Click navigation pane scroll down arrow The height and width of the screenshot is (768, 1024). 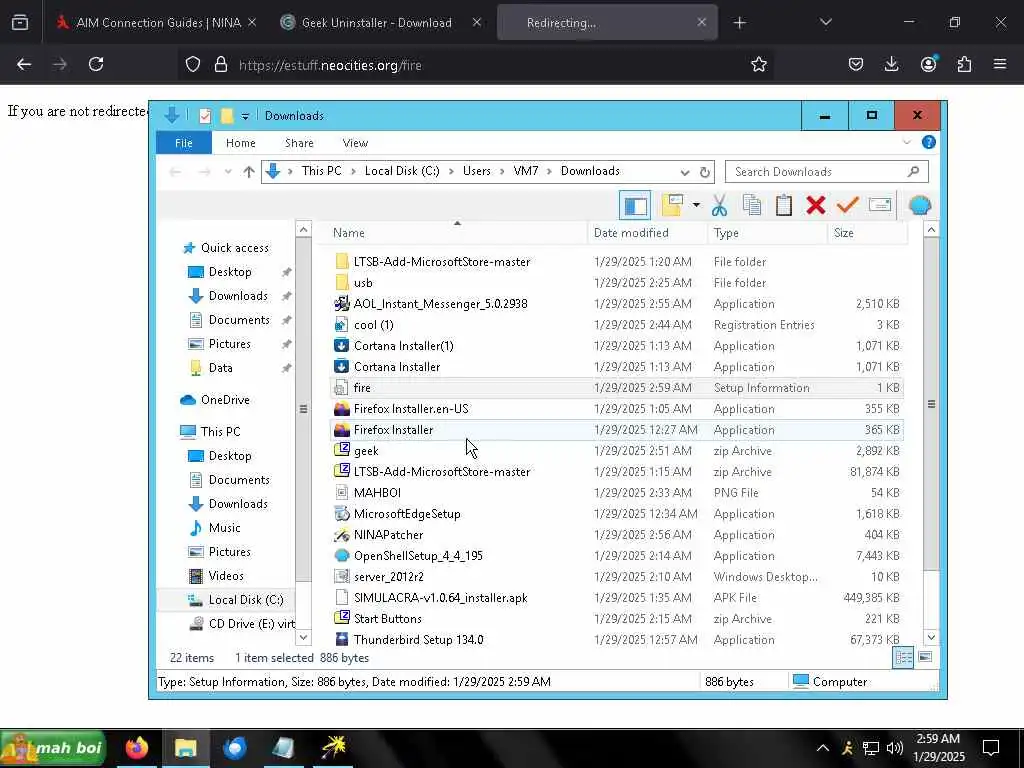point(303,637)
